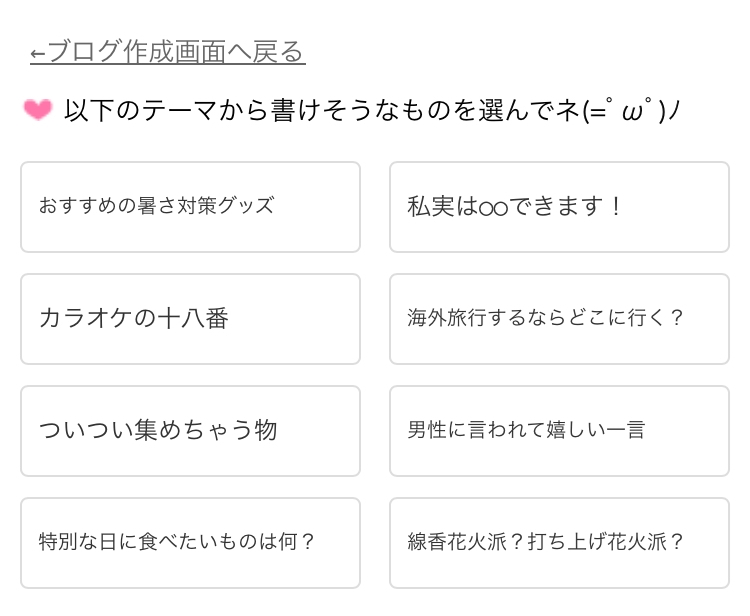Choose the 私実は○○できます！ theme
The height and width of the screenshot is (616, 750).
(x=559, y=207)
